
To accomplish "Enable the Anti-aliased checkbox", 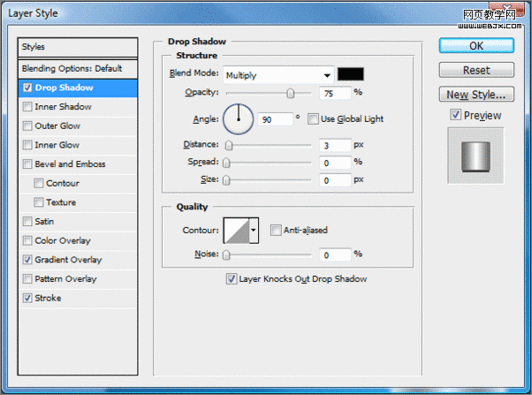I will 276,230.
